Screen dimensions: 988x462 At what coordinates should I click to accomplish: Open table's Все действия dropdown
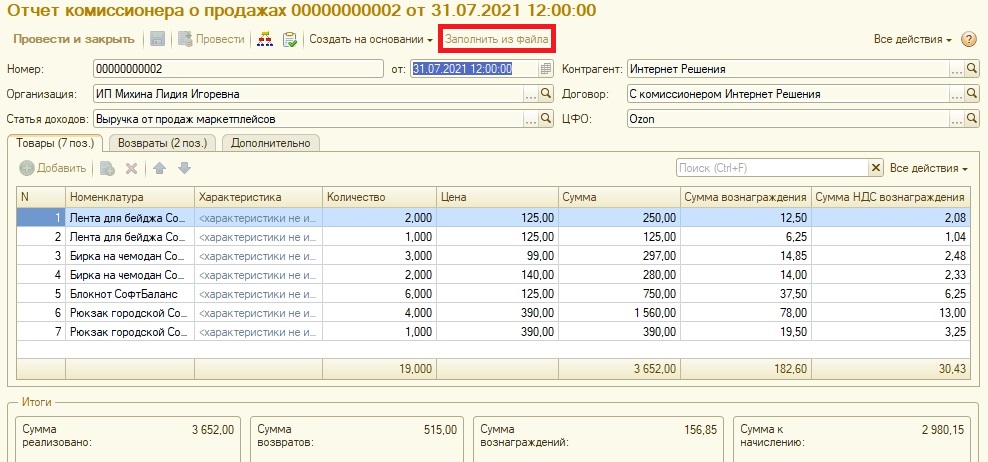pyautogui.click(x=929, y=168)
